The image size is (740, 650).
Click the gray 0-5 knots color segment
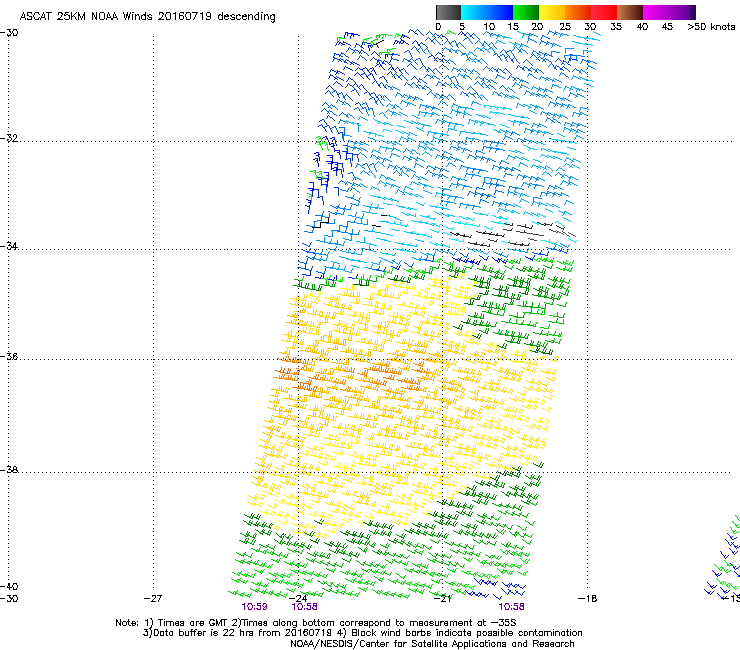click(x=448, y=12)
